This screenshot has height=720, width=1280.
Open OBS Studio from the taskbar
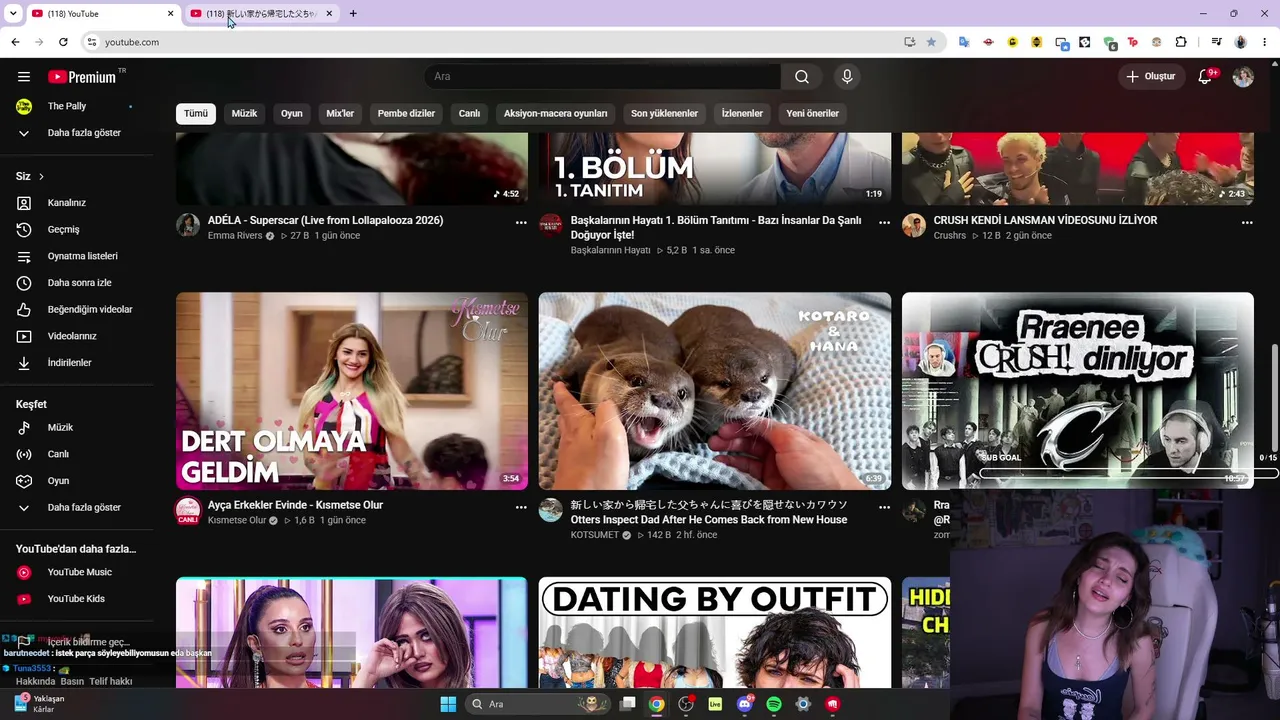(686, 704)
